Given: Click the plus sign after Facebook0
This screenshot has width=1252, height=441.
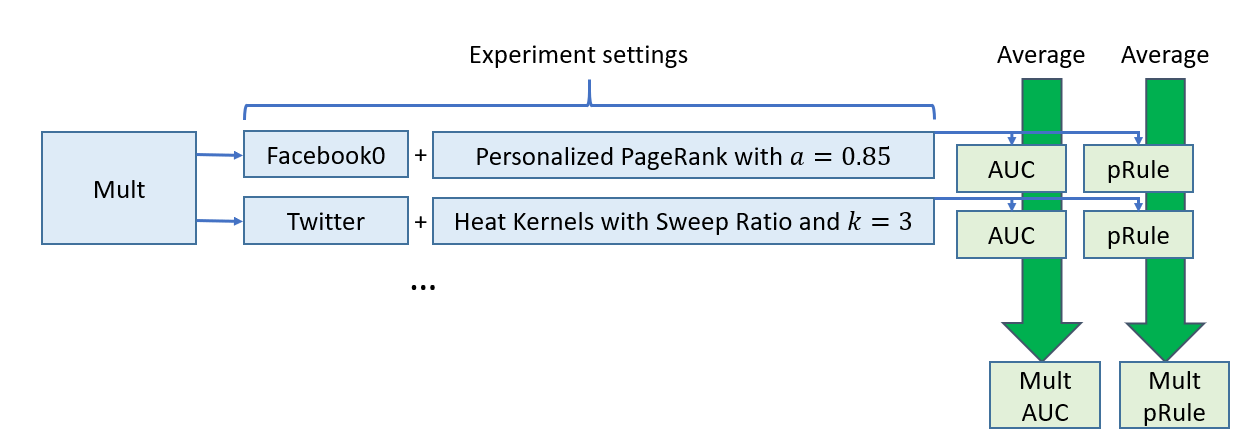Looking at the screenshot, I should coord(421,157).
